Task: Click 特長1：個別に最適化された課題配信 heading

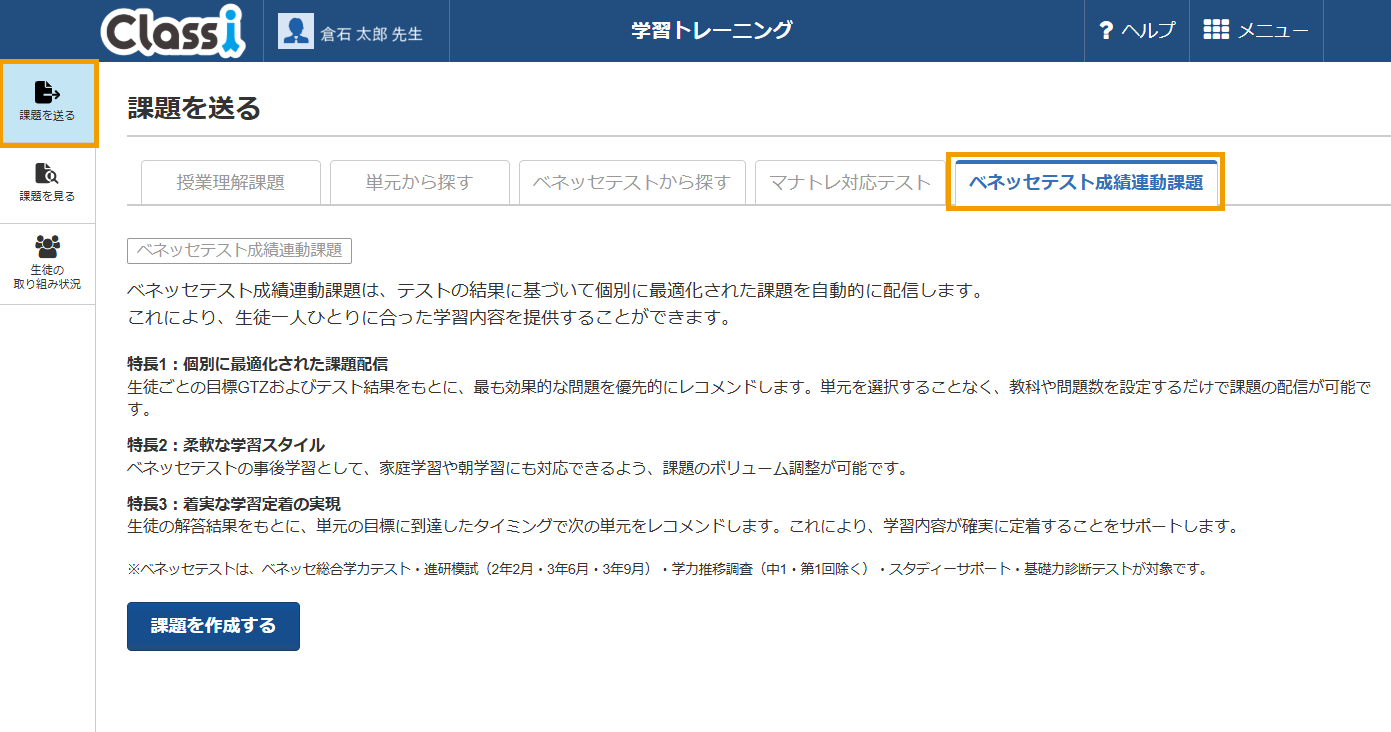Action: point(257,363)
